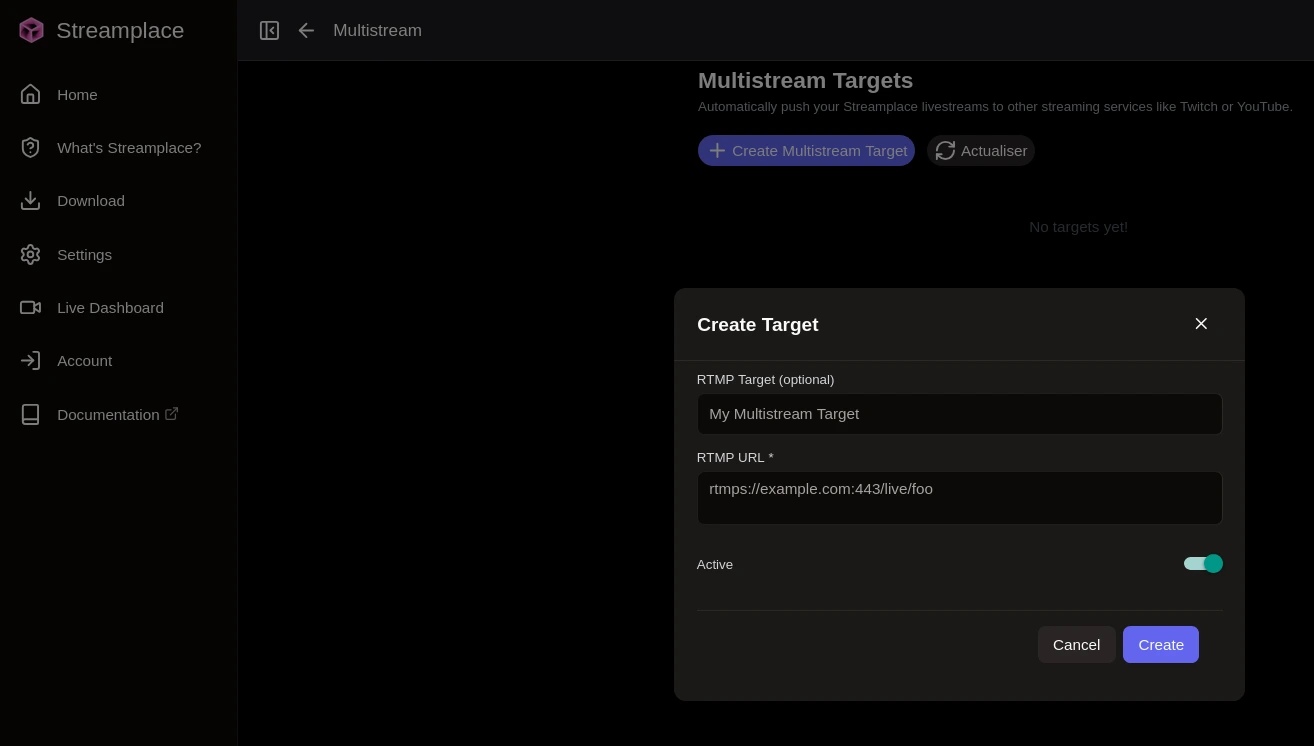Click the Streamplace cube logo icon
This screenshot has height=746, width=1314.
click(x=31, y=30)
